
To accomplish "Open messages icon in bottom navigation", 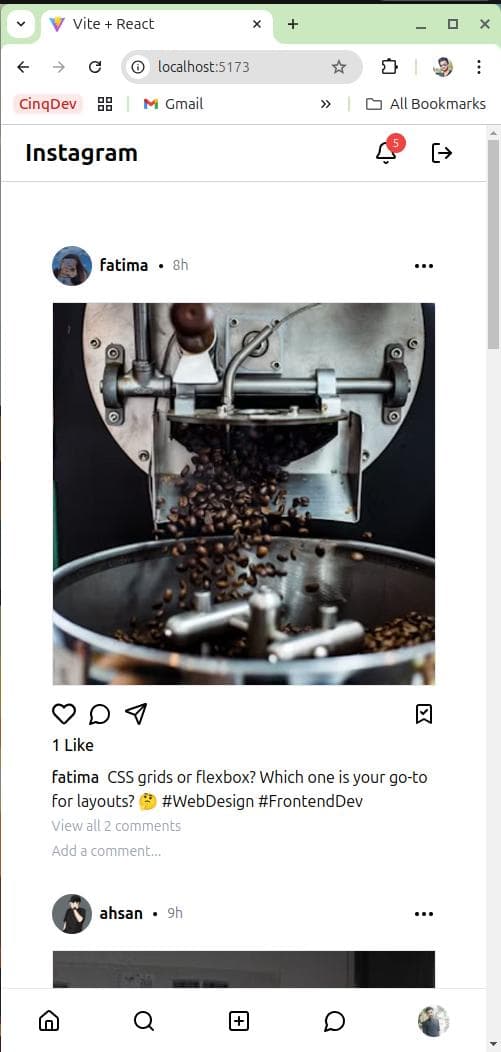I will [x=334, y=1021].
